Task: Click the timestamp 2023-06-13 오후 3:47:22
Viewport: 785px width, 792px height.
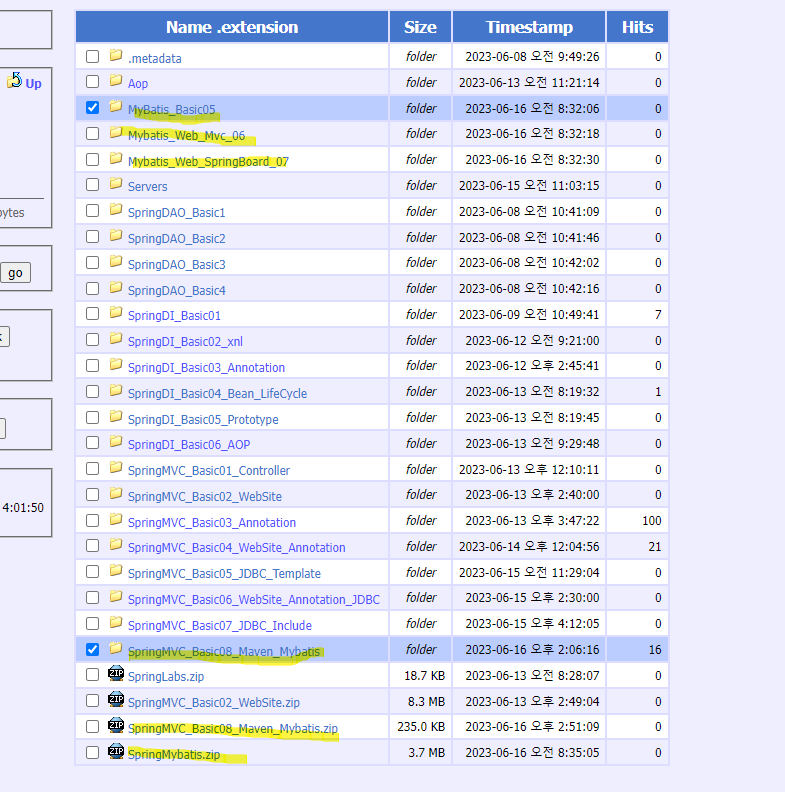Action: (x=532, y=521)
